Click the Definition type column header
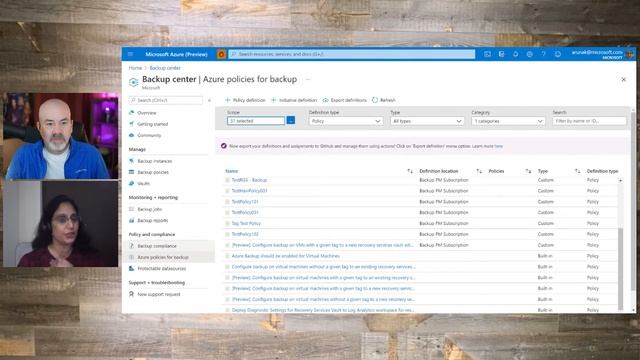The height and width of the screenshot is (360, 640). pyautogui.click(x=602, y=171)
